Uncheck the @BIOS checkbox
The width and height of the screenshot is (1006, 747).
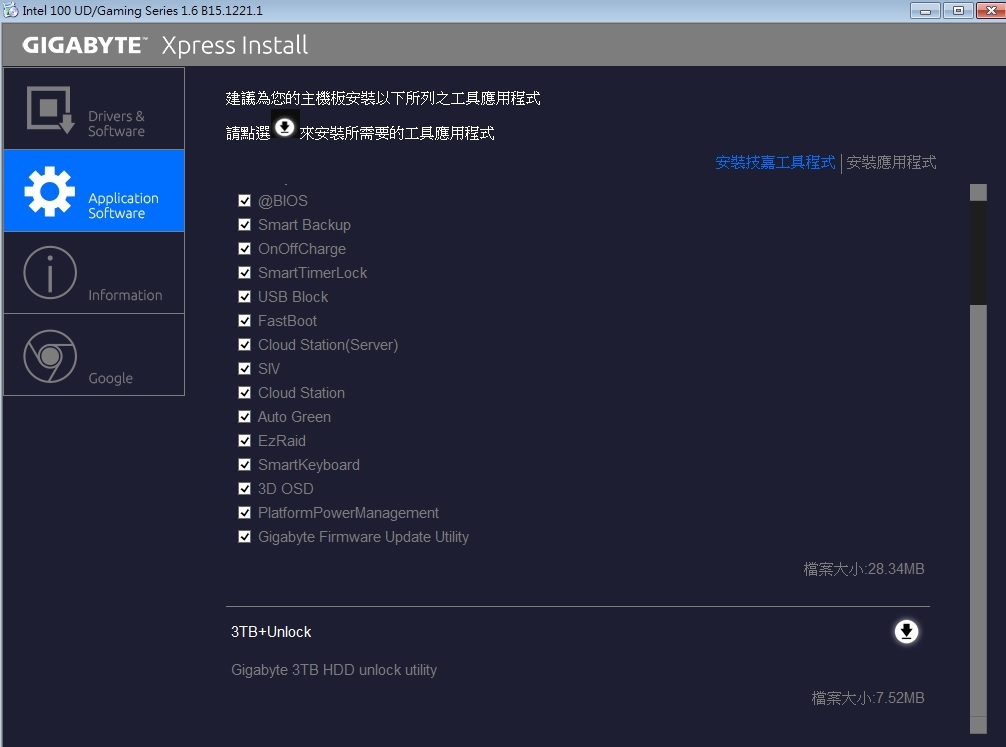[244, 201]
